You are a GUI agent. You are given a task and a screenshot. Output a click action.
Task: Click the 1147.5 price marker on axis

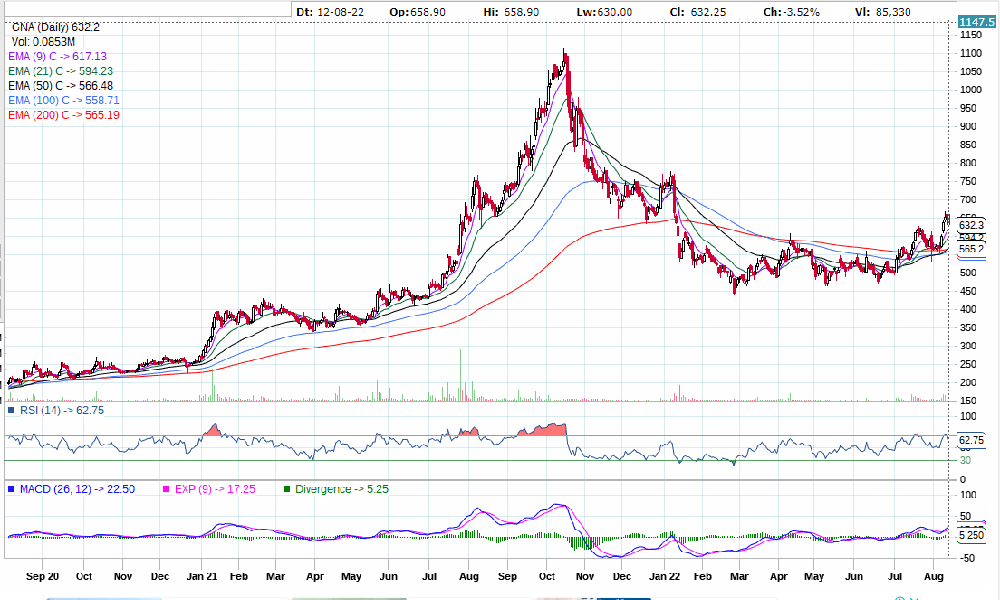pyautogui.click(x=976, y=22)
